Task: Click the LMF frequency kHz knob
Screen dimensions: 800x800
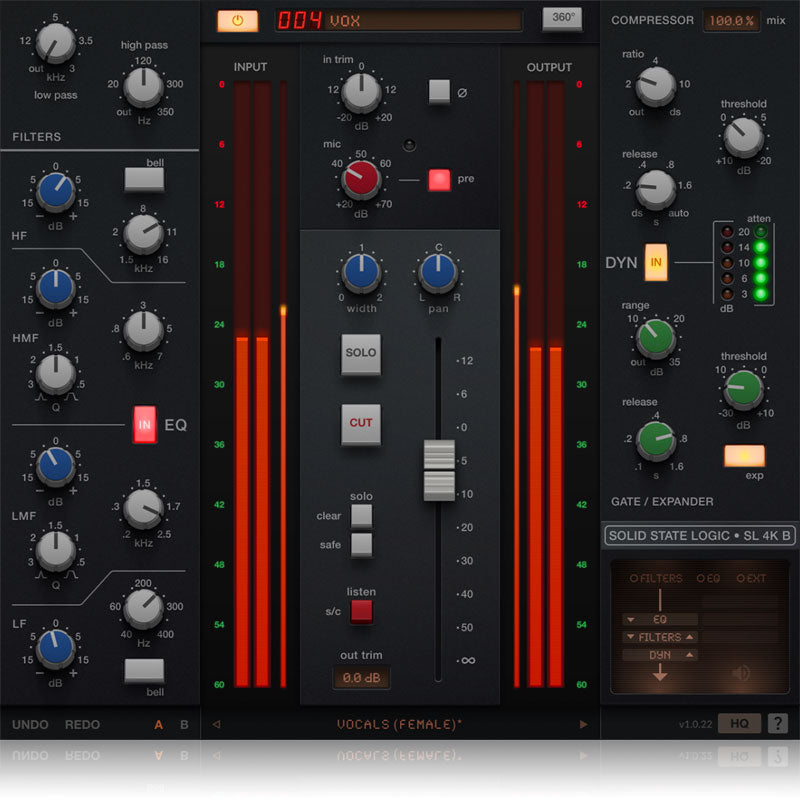Action: click(144, 509)
